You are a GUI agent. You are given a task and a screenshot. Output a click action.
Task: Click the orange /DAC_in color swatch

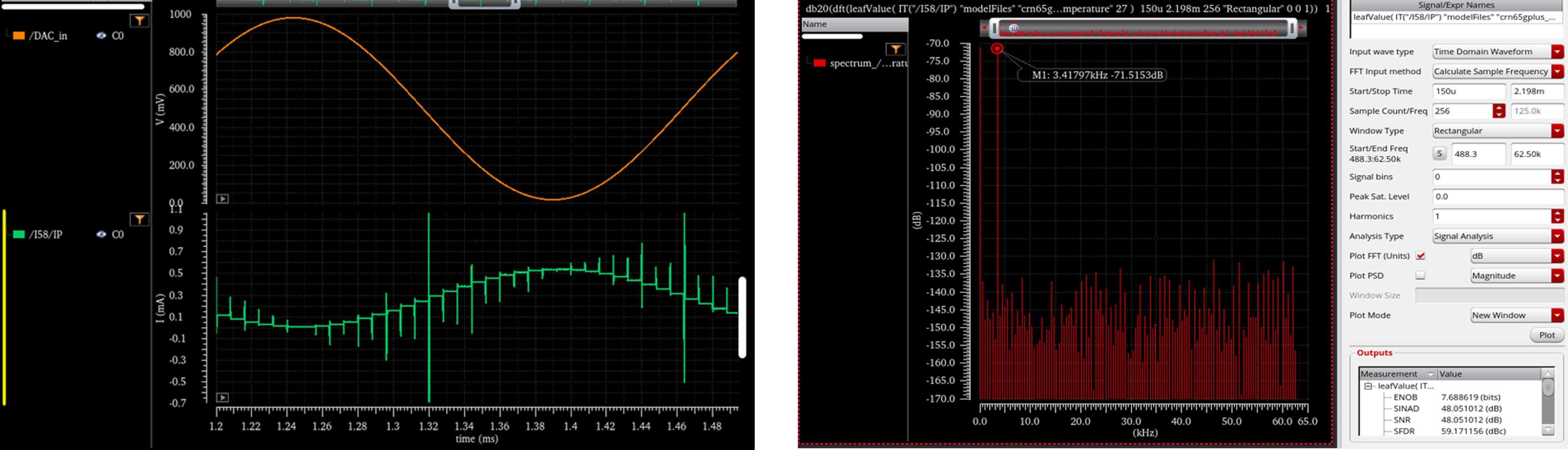click(x=19, y=36)
